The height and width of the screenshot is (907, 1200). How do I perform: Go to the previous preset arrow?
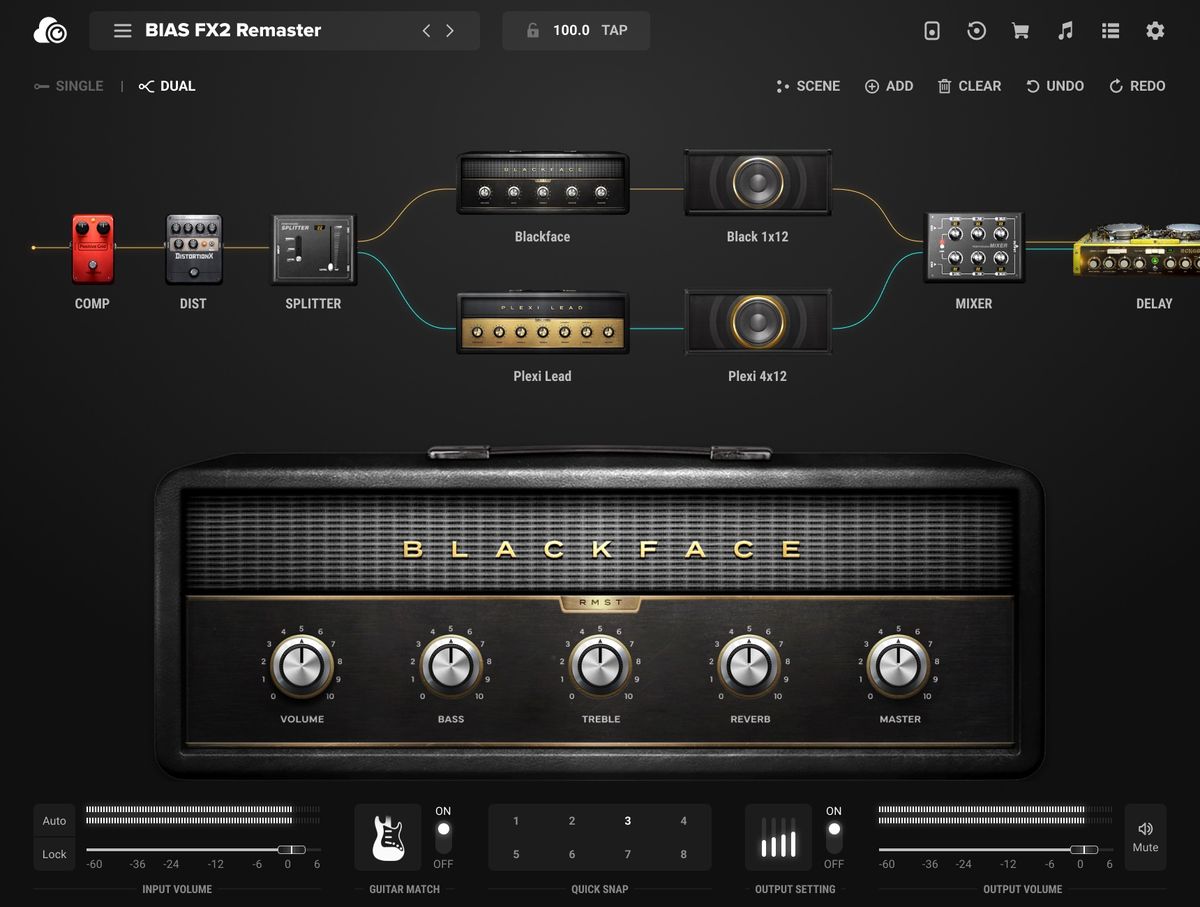(426, 31)
